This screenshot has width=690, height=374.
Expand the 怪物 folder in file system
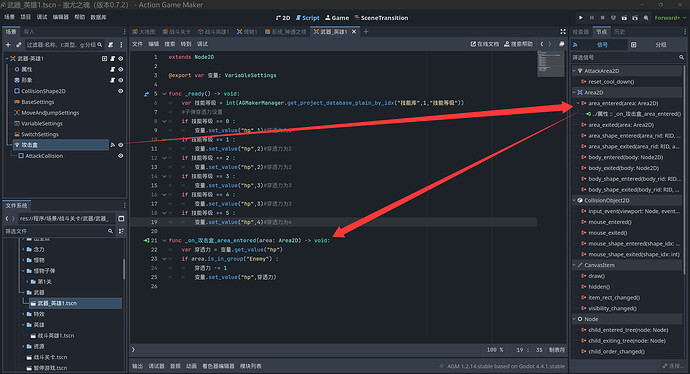click(x=23, y=260)
